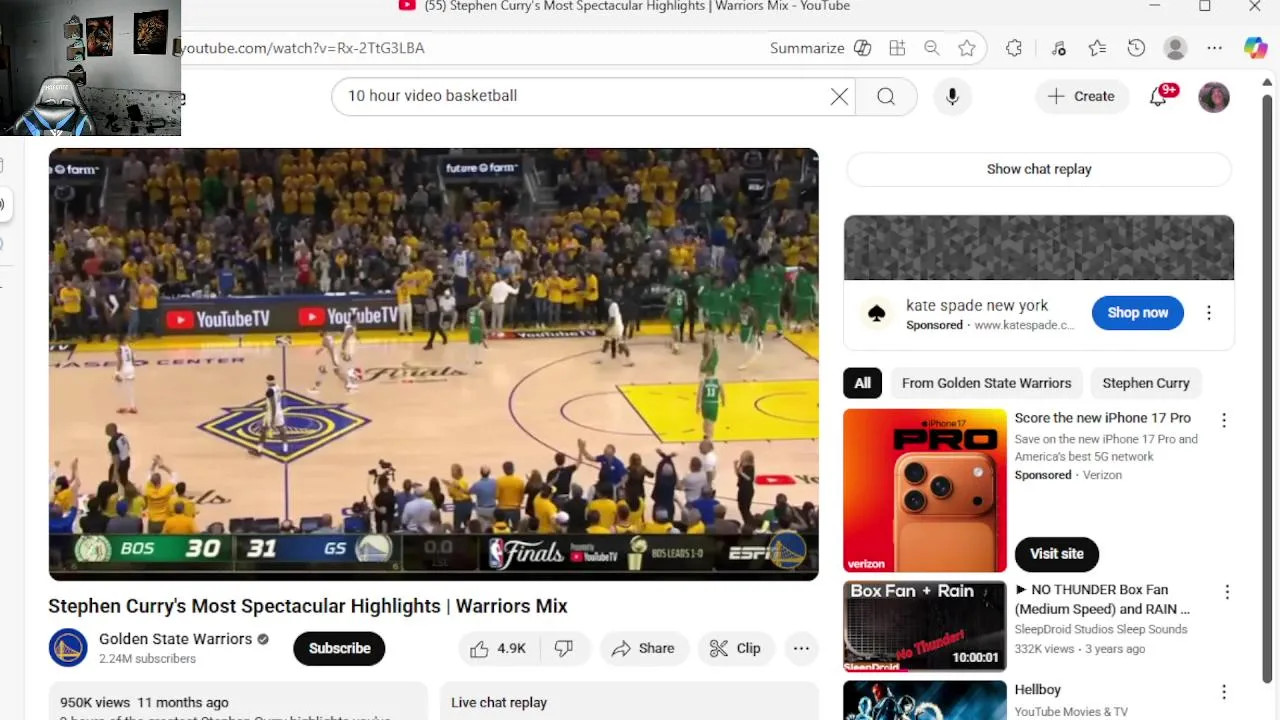
Task: Open the browser profile avatar icon
Action: [x=1176, y=48]
